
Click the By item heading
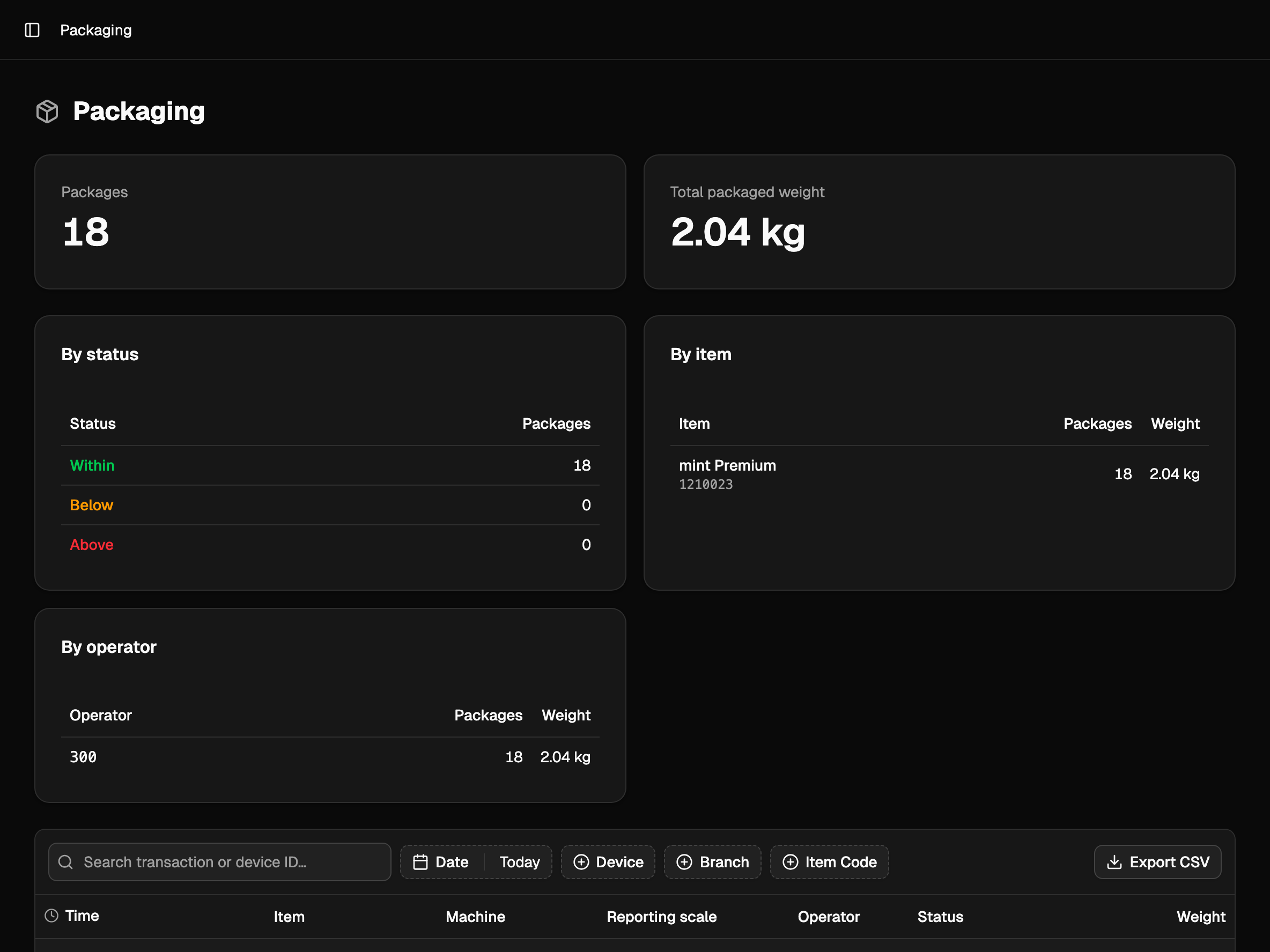[700, 355]
